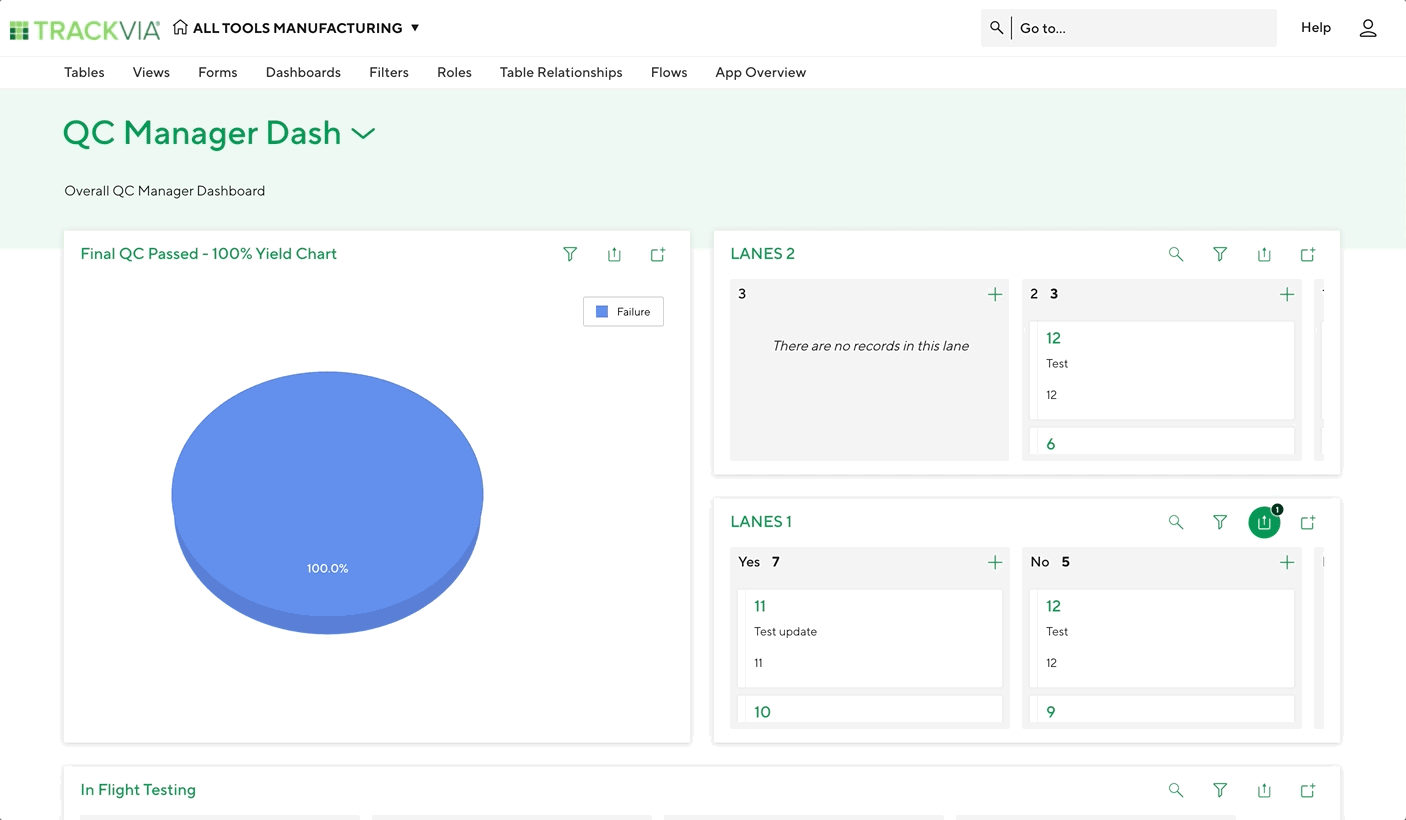Click the search magnifier in Go to bar

[996, 28]
